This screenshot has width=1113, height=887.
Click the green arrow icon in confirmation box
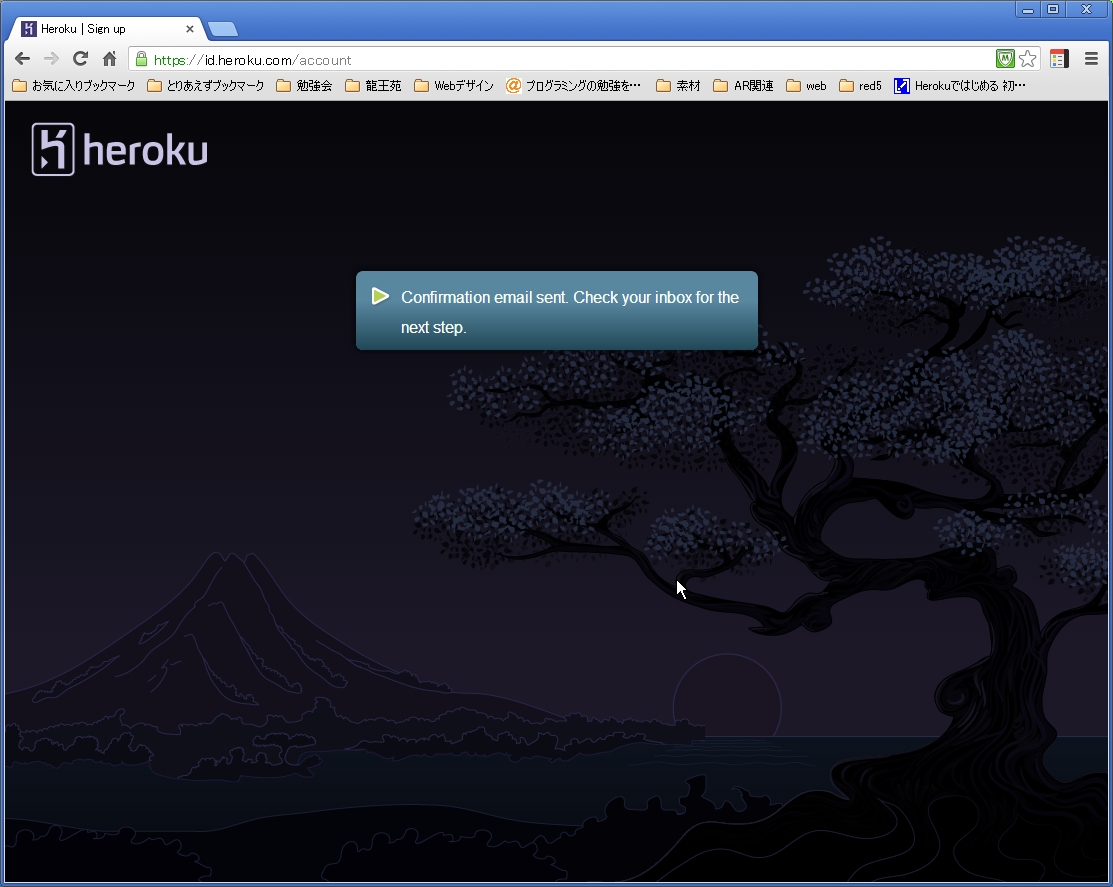tap(380, 296)
